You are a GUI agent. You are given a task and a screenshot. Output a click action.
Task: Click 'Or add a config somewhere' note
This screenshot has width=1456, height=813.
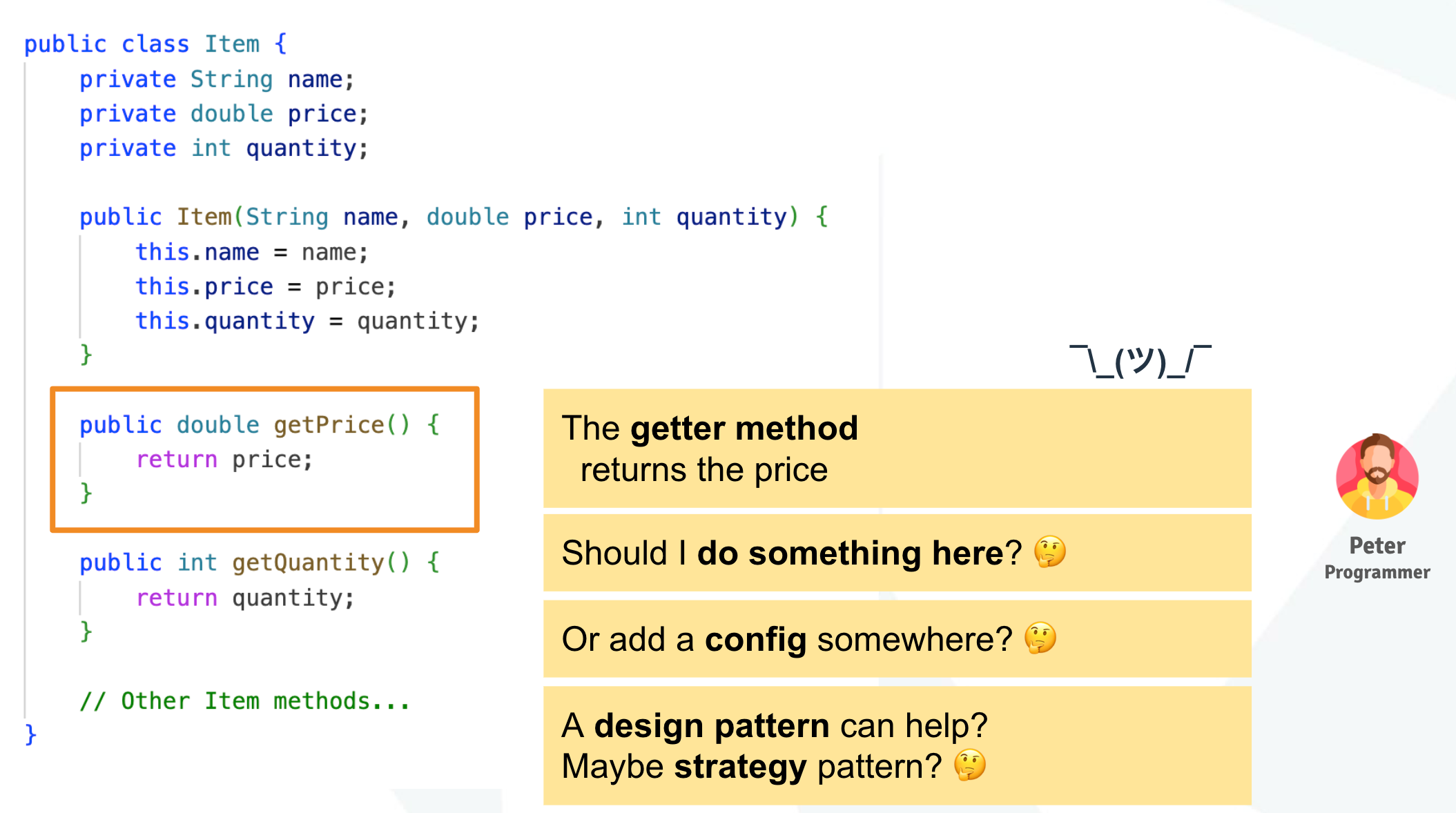click(896, 639)
